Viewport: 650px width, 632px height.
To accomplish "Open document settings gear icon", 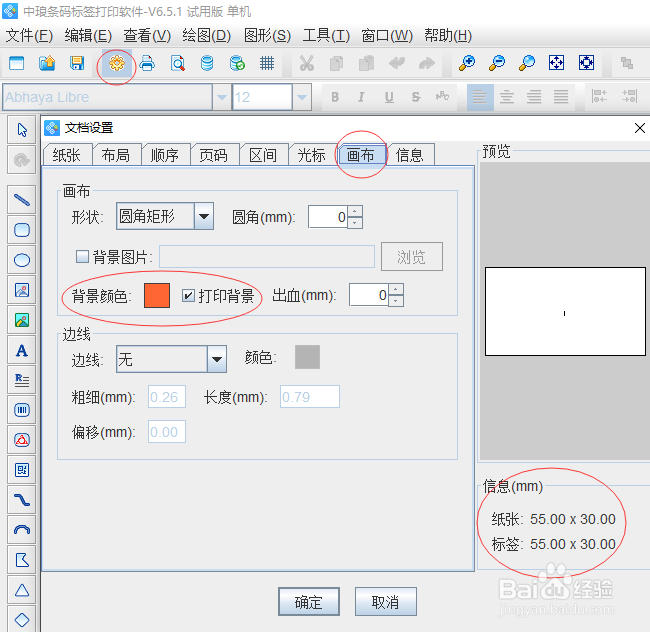I will tap(116, 63).
